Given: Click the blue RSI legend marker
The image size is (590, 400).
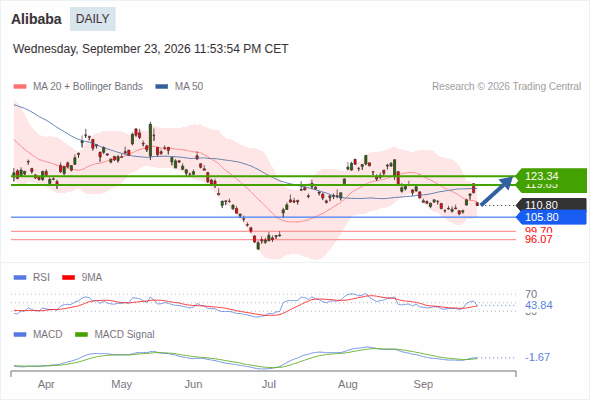Looking at the screenshot, I should (20, 278).
